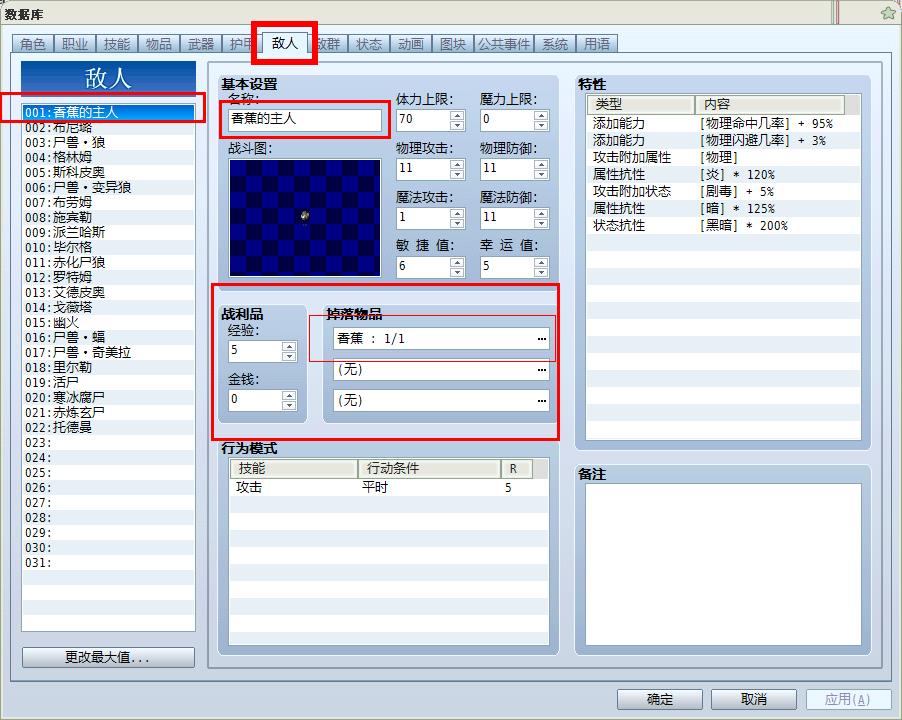
Task: Select trait 属性抗性 [炎] * 120%
Action: (x=723, y=174)
